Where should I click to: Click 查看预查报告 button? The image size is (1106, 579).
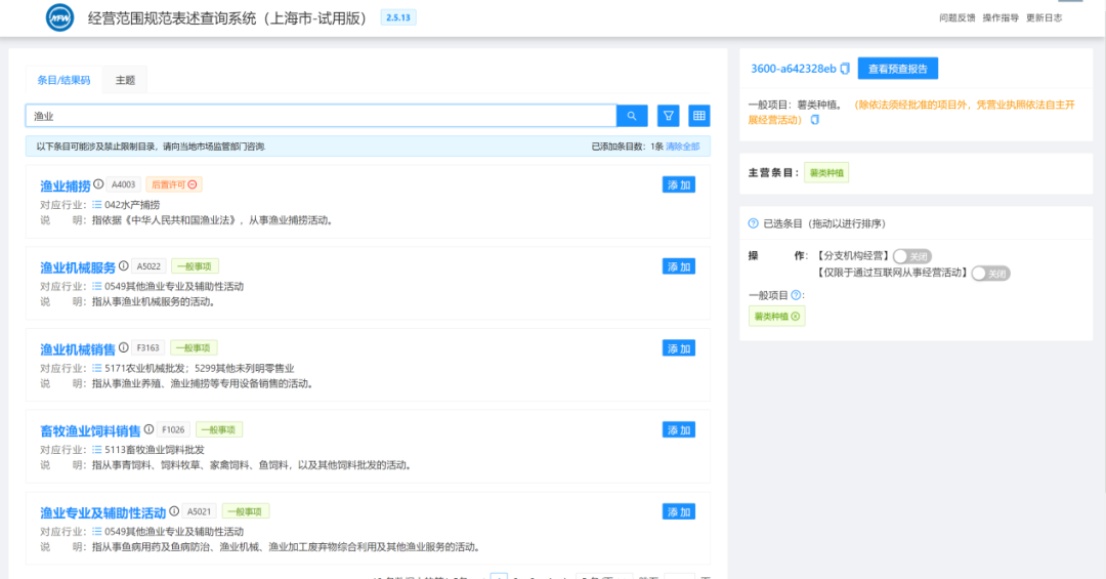coord(898,68)
